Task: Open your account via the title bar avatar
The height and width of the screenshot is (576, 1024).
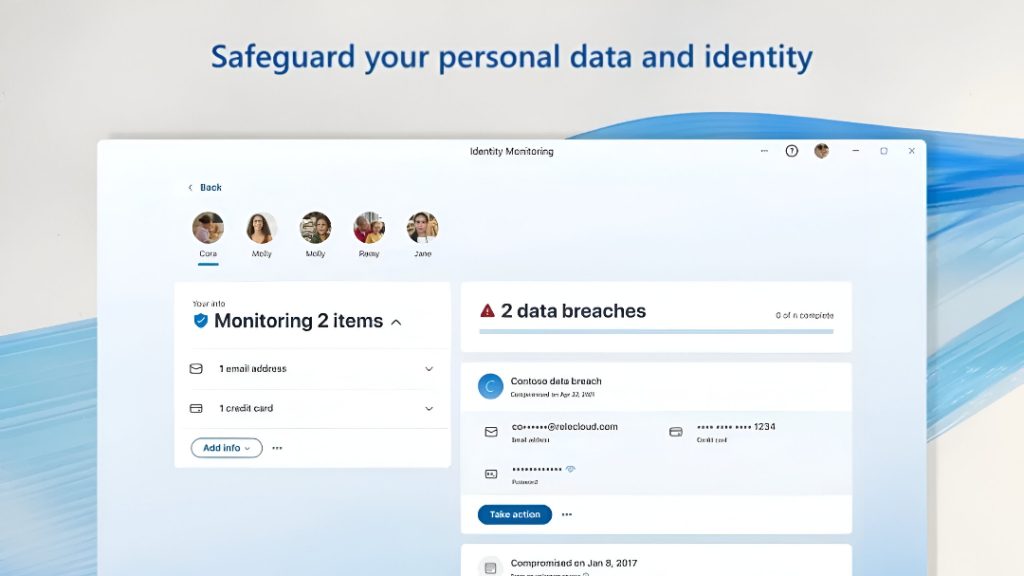Action: [x=822, y=151]
